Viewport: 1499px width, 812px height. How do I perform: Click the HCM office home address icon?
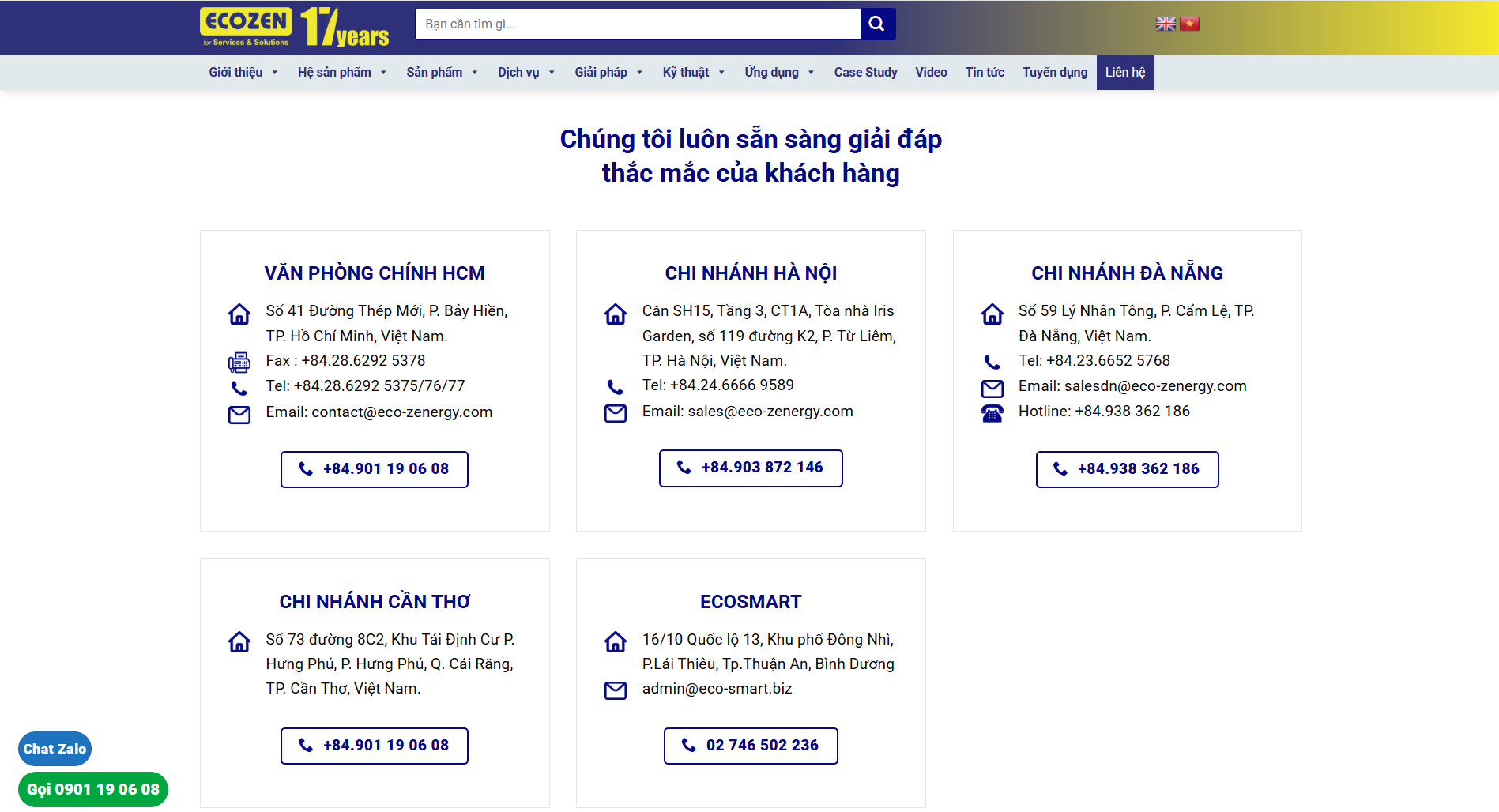[239, 314]
